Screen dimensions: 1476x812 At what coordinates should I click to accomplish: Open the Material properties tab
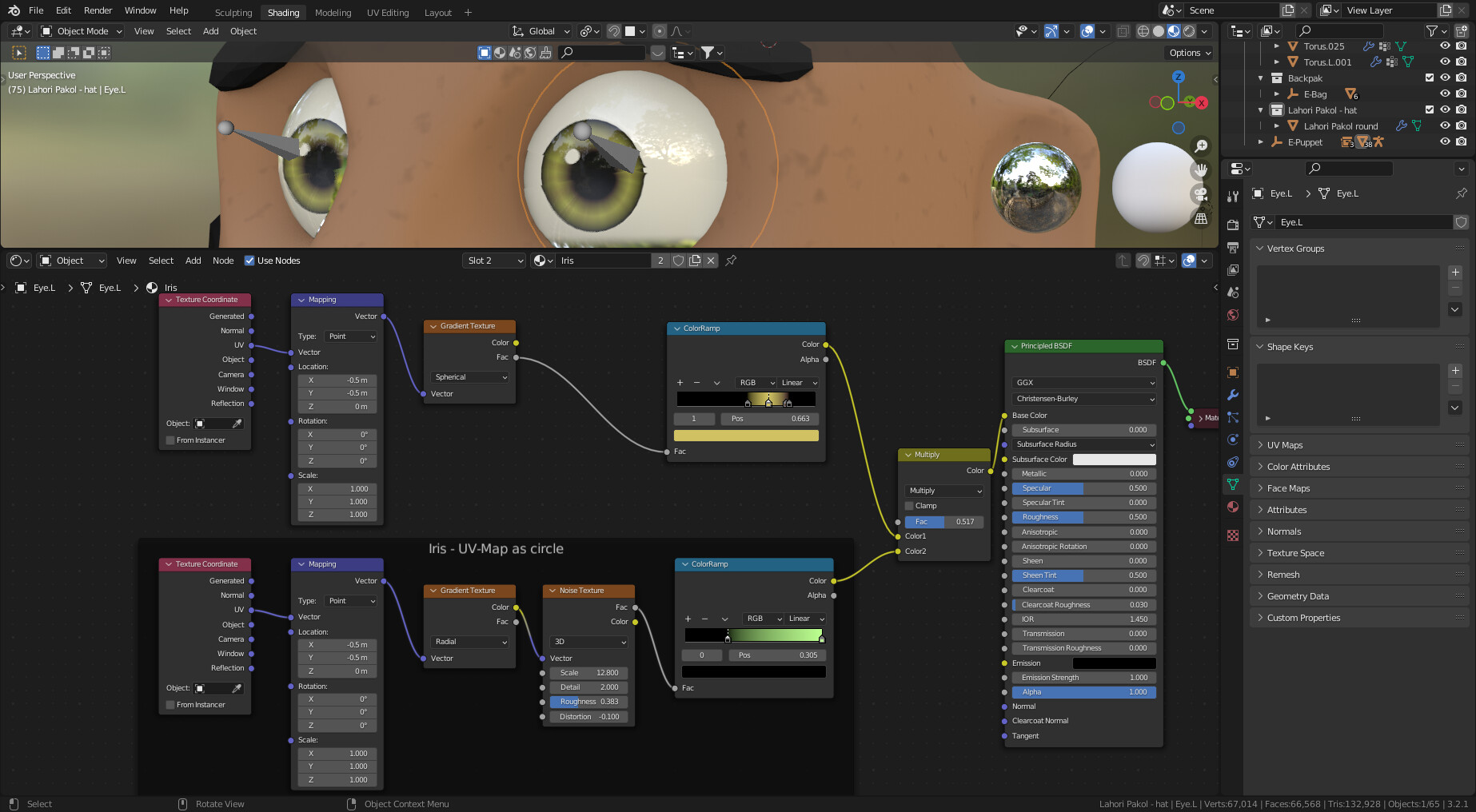tap(1233, 507)
